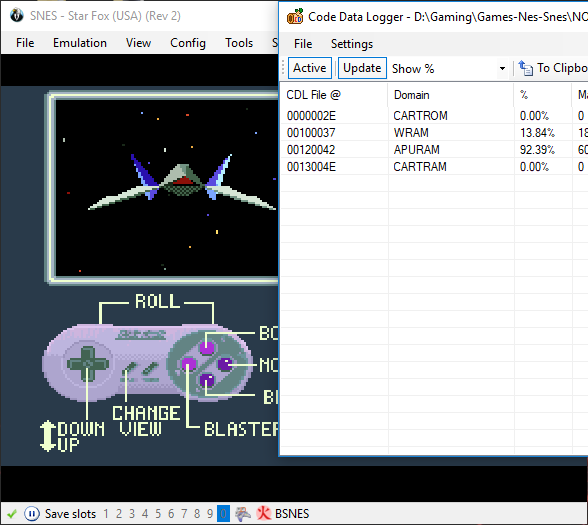Image resolution: width=588 pixels, height=525 pixels.
Task: Select save slot 5
Action: pos(158,513)
